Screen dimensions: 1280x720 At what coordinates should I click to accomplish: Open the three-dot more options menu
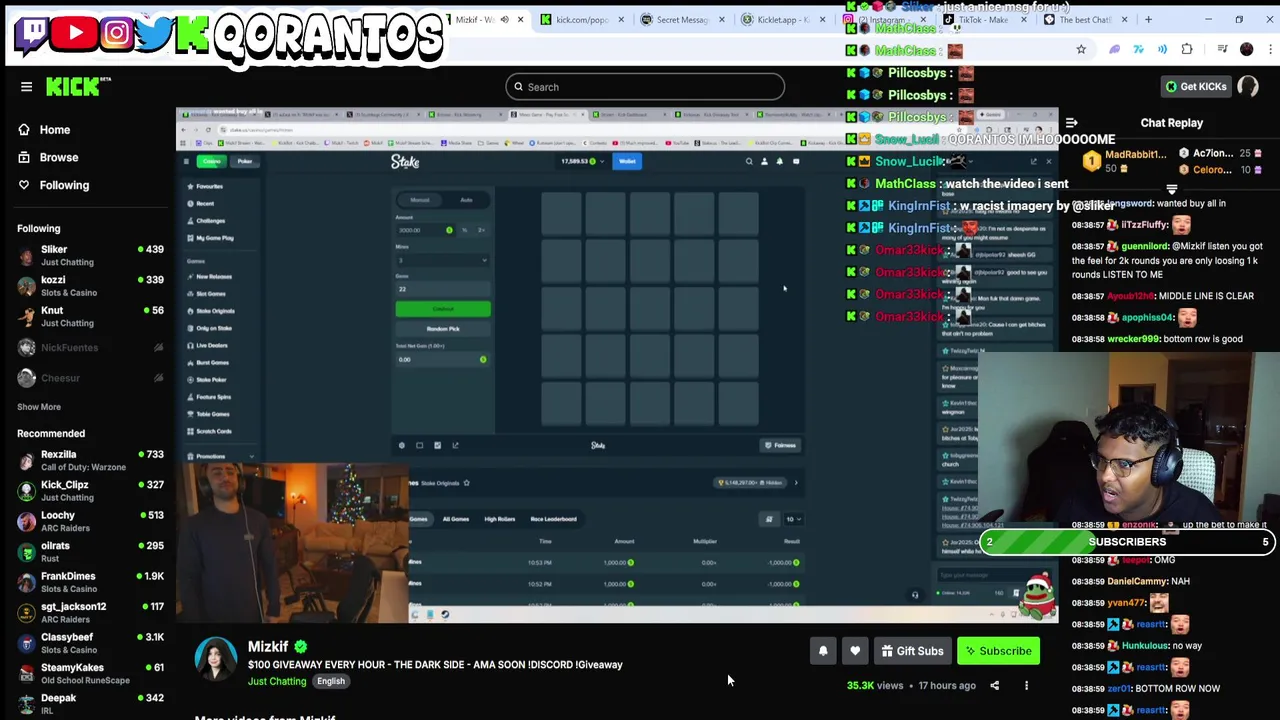click(x=1026, y=686)
